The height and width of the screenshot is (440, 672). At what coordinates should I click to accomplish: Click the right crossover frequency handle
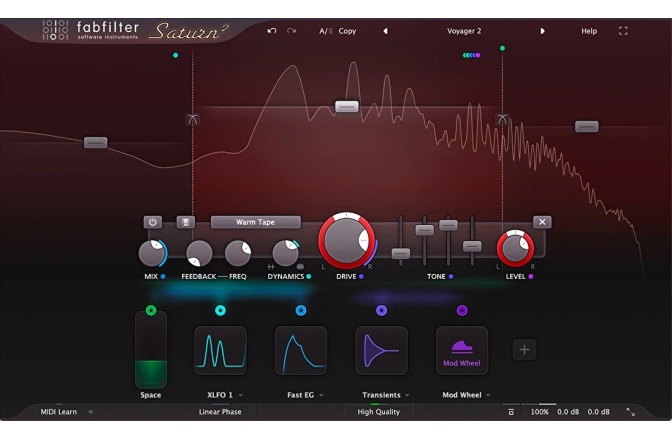[x=502, y=119]
